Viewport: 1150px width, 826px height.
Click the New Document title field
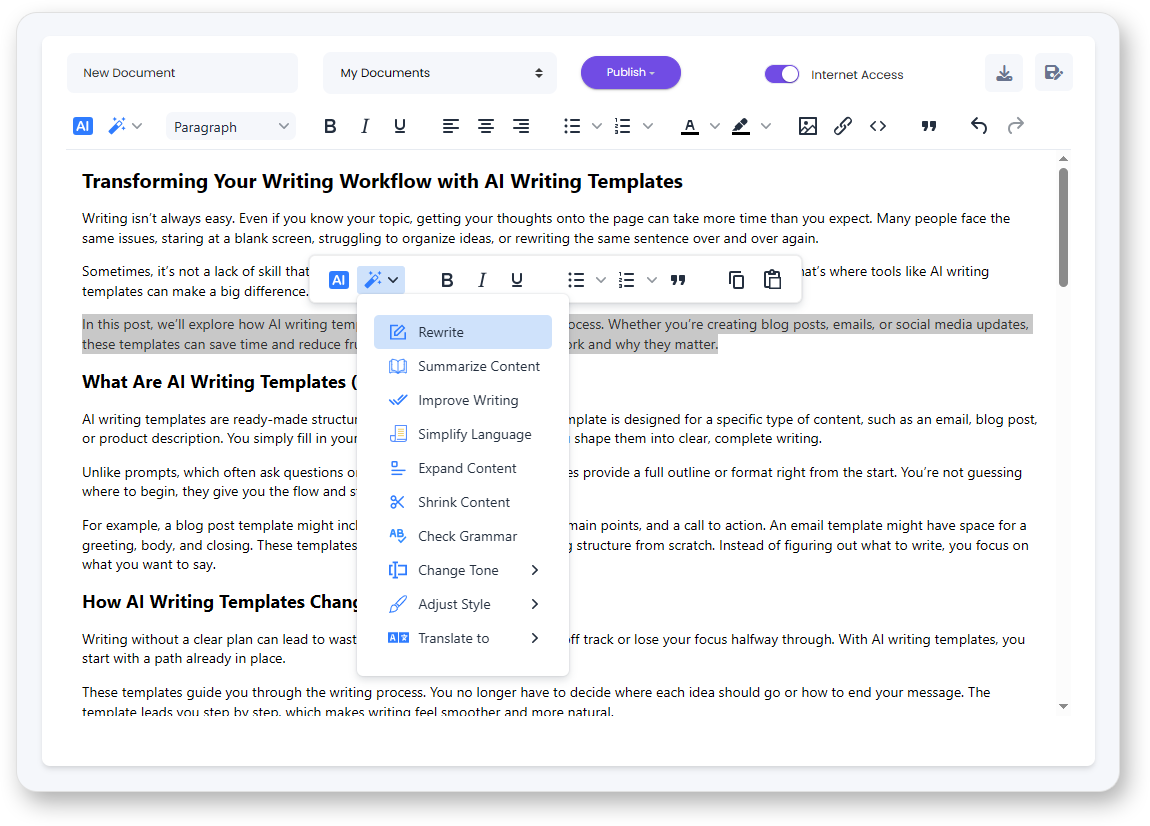pos(182,72)
